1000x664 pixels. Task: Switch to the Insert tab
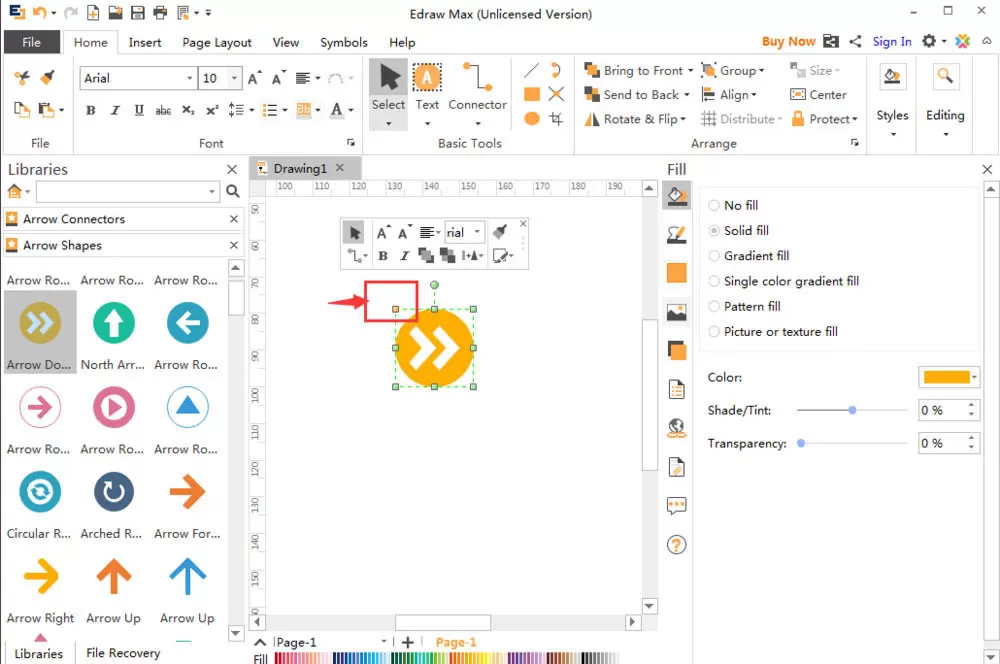pos(145,43)
